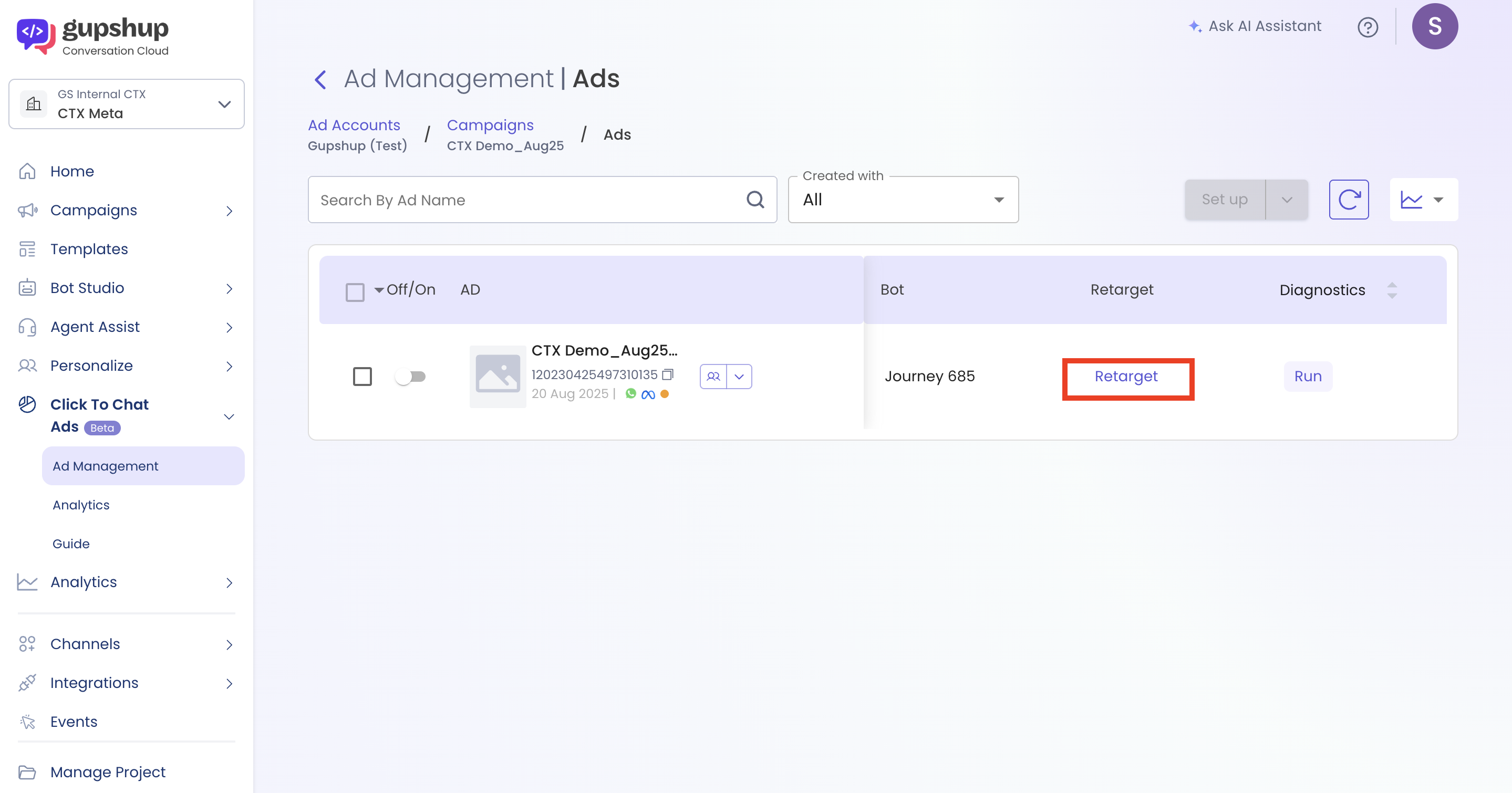Click the building icon in project selector
Viewport: 1512px width, 793px height.
(x=34, y=104)
